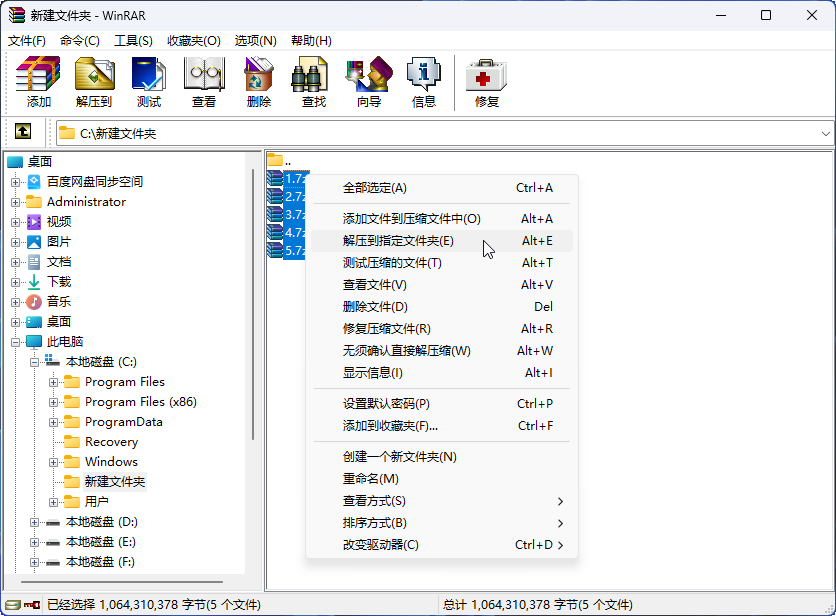Choose 添加到收藏夹(F)... in context menu
The width and height of the screenshot is (836, 616).
441,426
